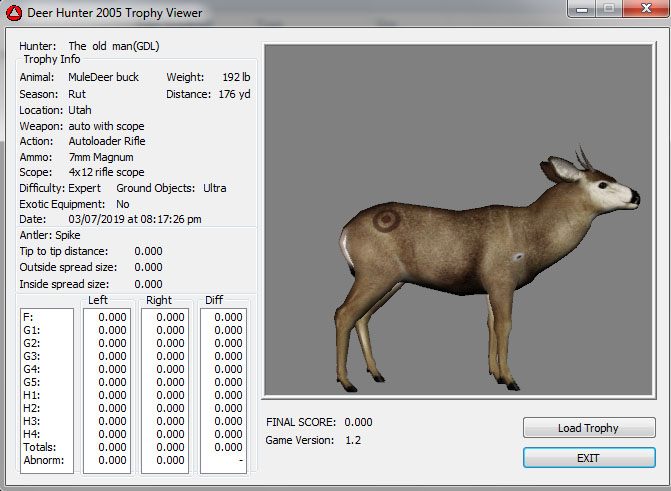Click the Left column header
This screenshot has height=491, width=671.
[x=98, y=300]
